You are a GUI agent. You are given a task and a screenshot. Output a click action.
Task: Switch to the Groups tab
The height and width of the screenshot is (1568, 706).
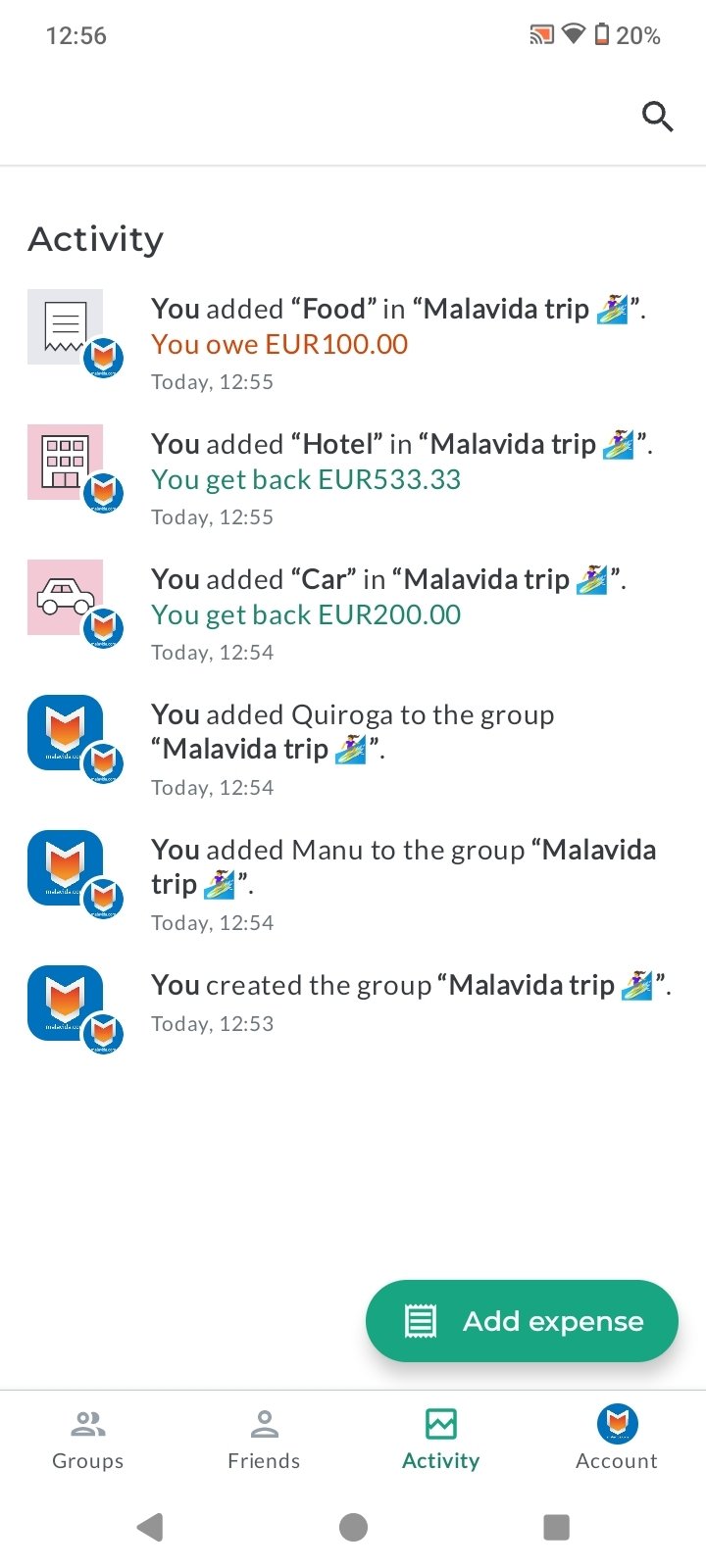88,1440
